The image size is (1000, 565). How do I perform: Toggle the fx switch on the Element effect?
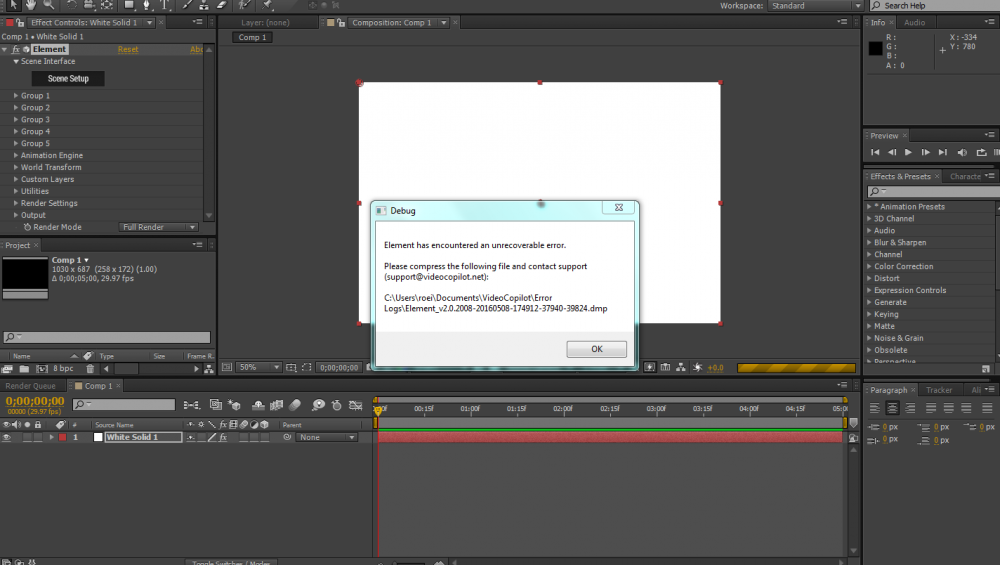16,49
